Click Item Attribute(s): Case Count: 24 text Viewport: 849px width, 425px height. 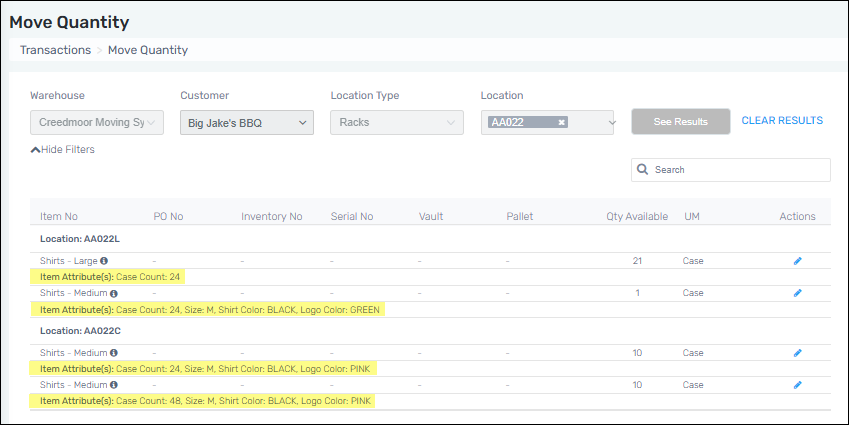tap(110, 277)
